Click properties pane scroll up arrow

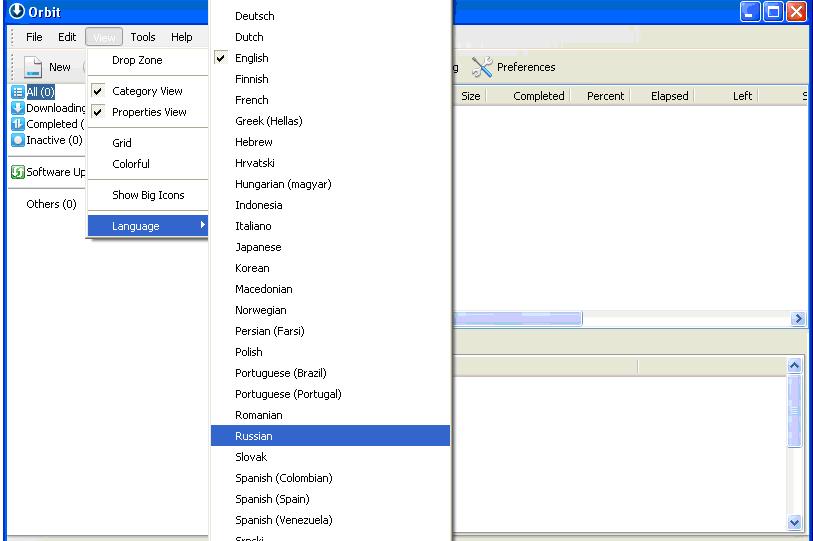tap(794, 366)
